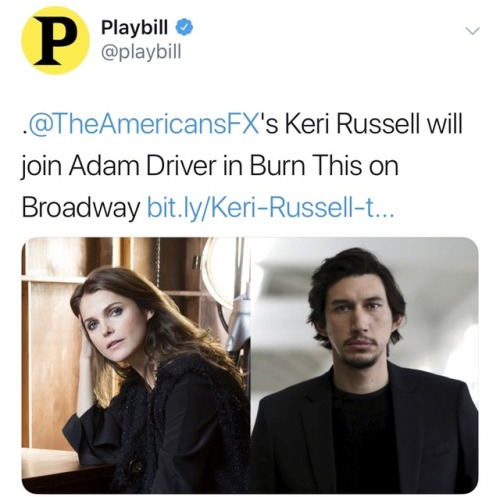
Task: Click the word 'join' starting second line
Action: tap(41, 166)
